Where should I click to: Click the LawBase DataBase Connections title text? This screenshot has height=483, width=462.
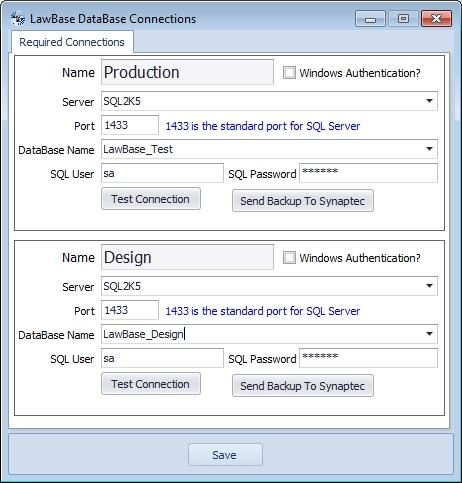(x=113, y=19)
